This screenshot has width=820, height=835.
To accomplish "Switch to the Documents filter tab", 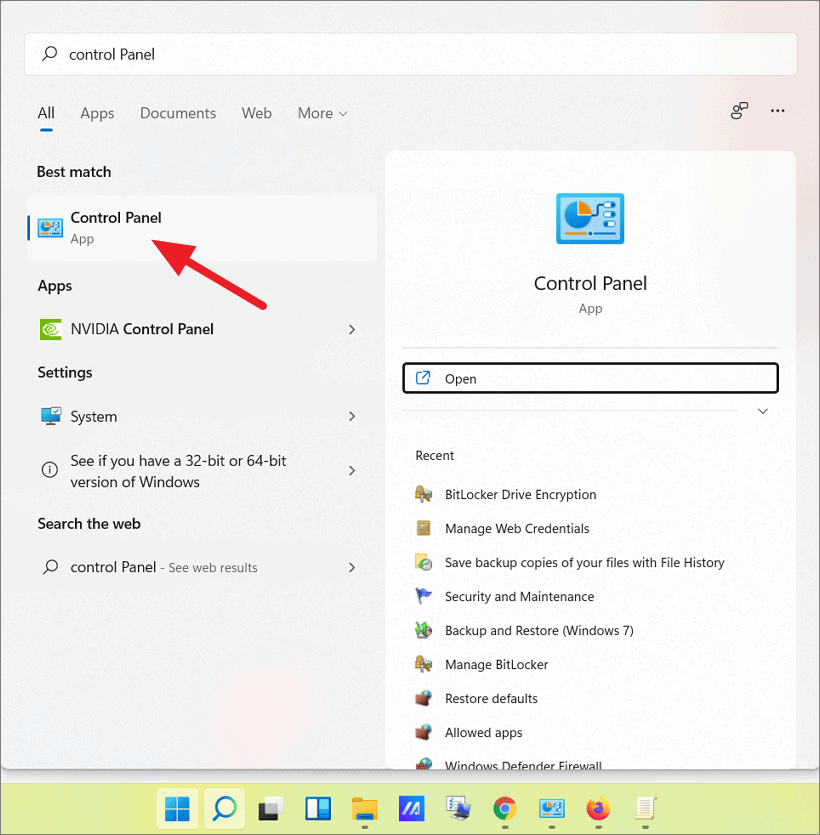I will coord(177,113).
